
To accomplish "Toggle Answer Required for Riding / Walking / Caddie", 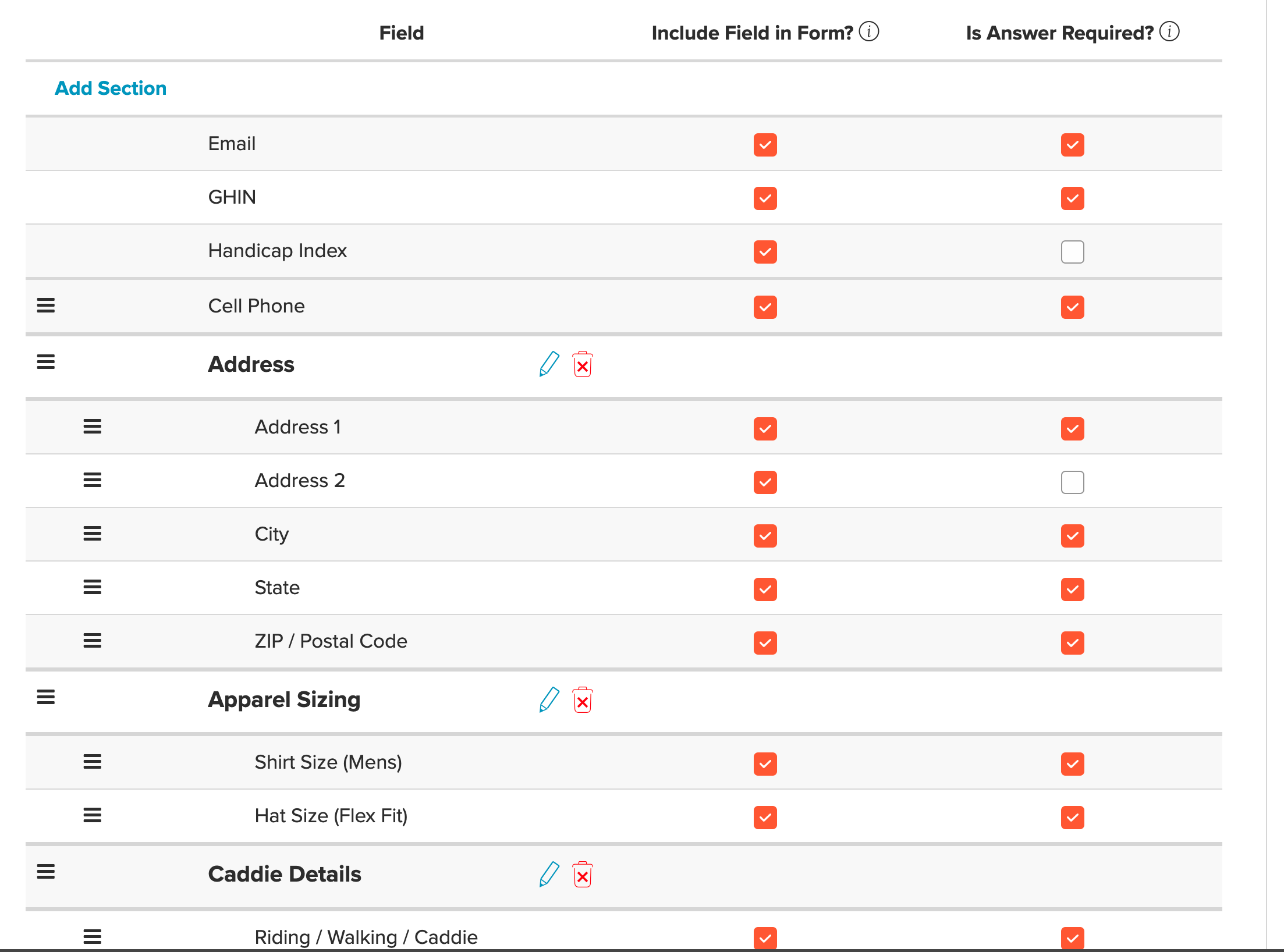I will 1073,938.
